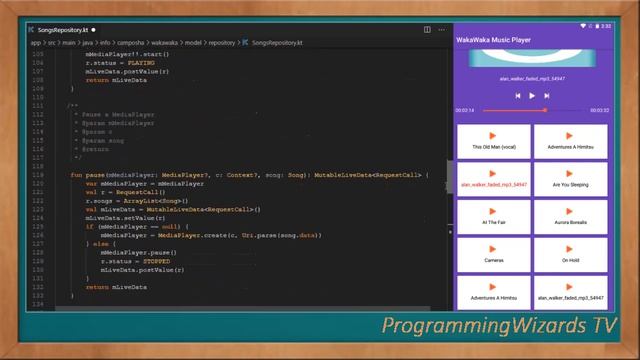Screen dimensions: 640x360
Task: Skip to previous track in music player
Action: pos(518,96)
